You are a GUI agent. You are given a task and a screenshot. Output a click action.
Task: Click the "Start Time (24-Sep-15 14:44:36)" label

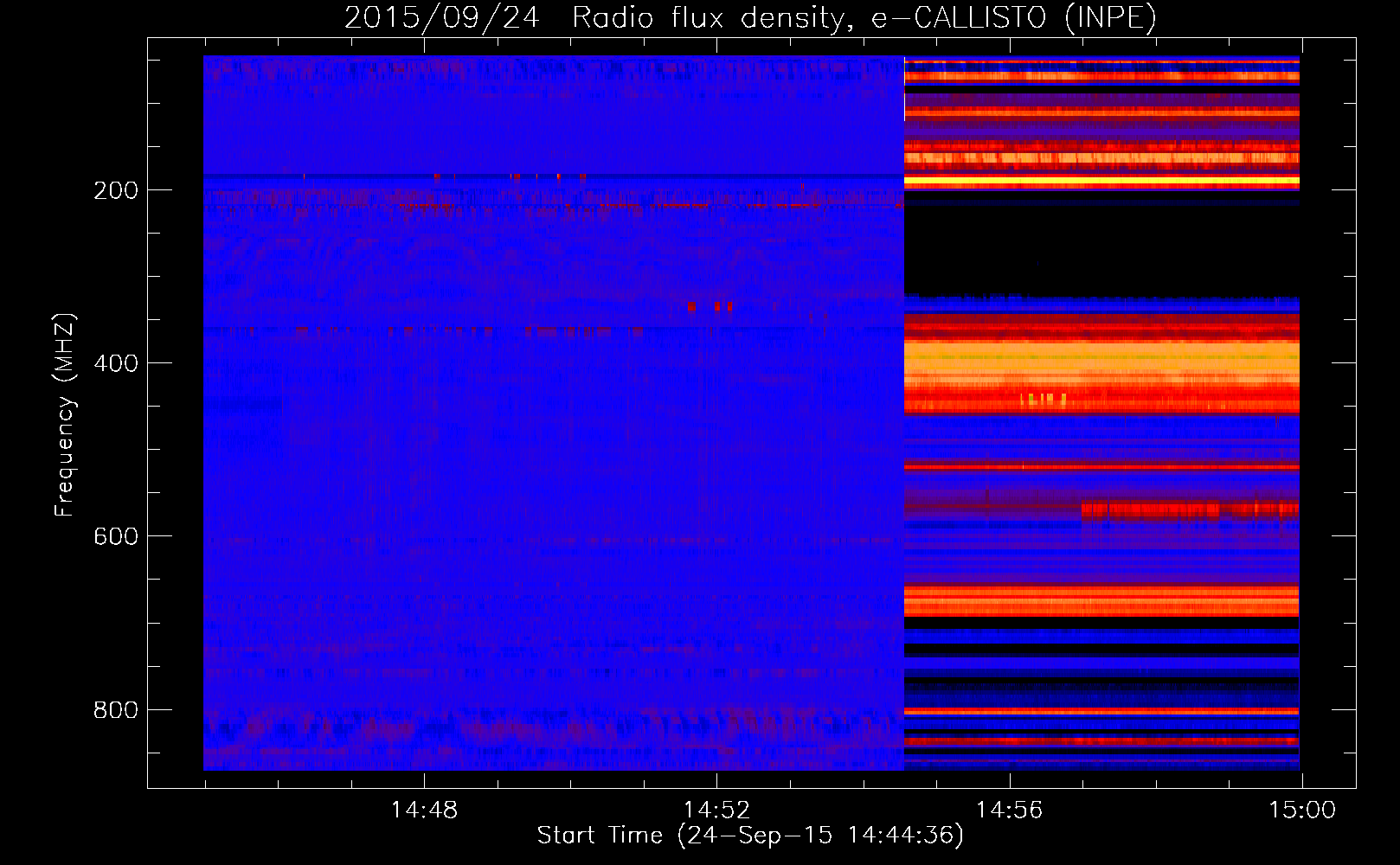pyautogui.click(x=750, y=836)
